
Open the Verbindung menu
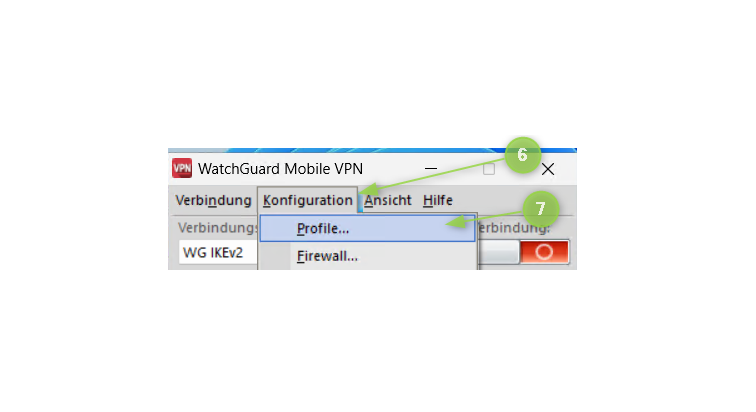coord(213,200)
